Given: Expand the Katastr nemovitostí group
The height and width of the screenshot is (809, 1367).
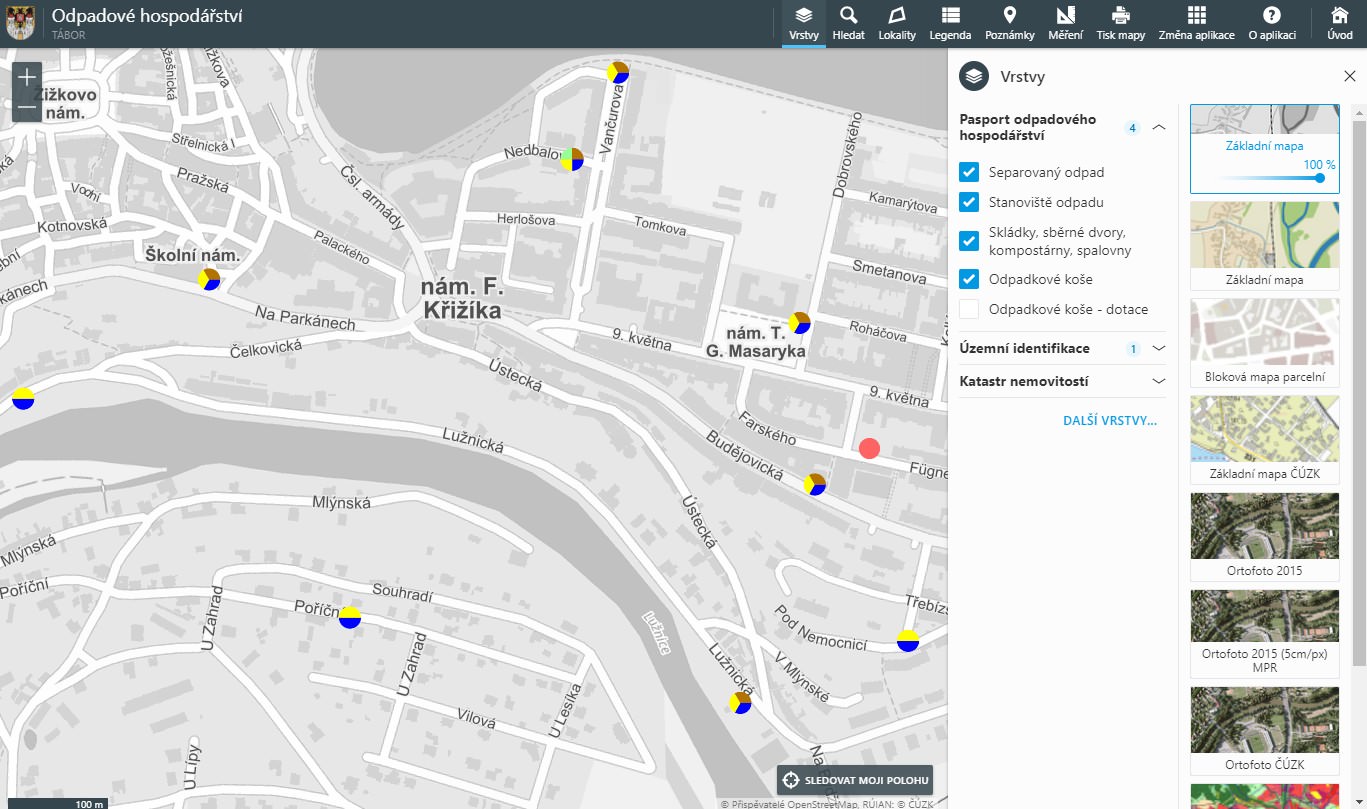Looking at the screenshot, I should click(1159, 381).
